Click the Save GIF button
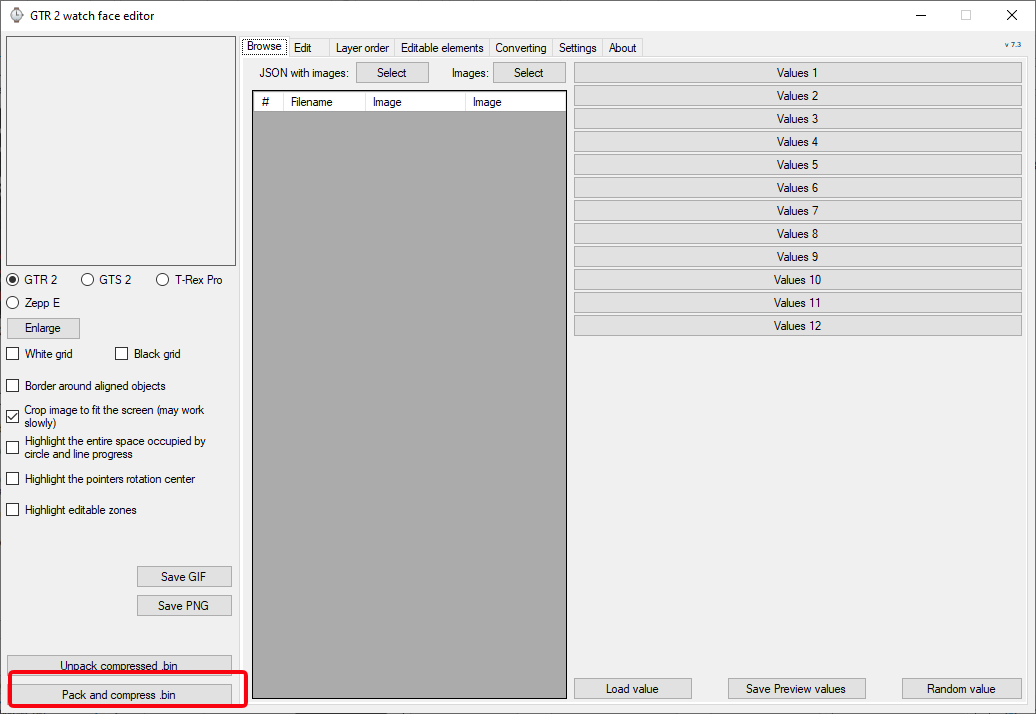 184,577
